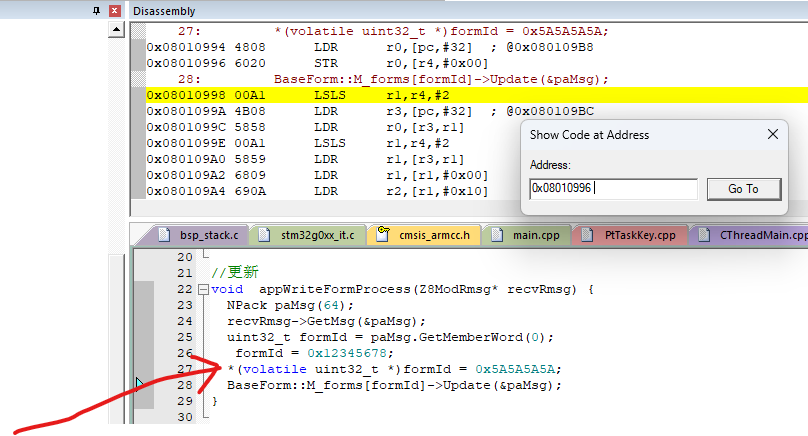Select disassembly line 0x08010996 STR
The image size is (808, 436).
coord(317,63)
